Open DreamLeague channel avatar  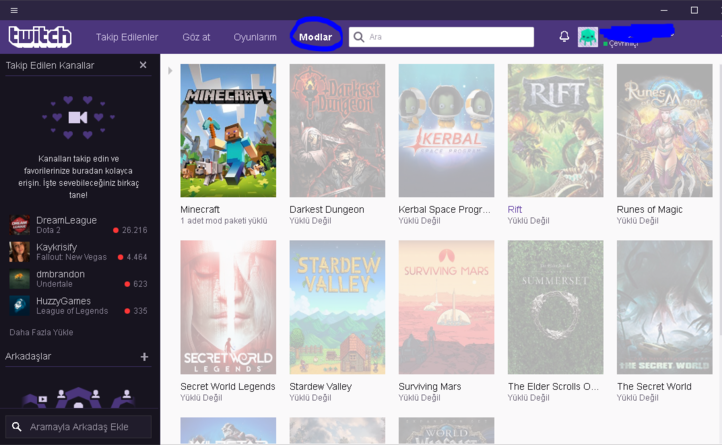19,225
